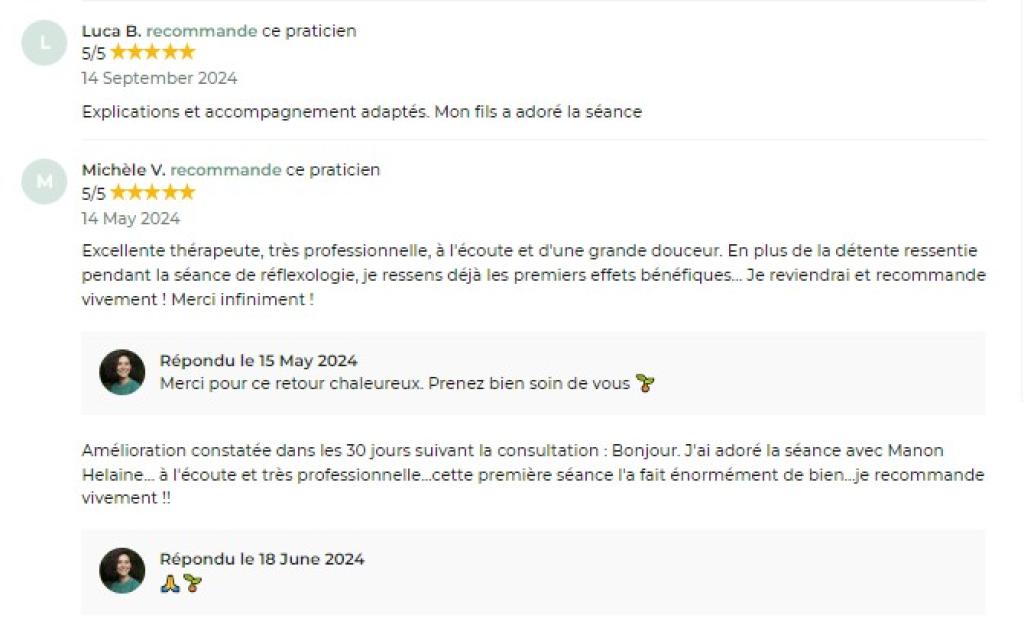Click the seedling emoji in the 15 May reply
Viewport: 1024px width, 618px height.
pyautogui.click(x=645, y=384)
